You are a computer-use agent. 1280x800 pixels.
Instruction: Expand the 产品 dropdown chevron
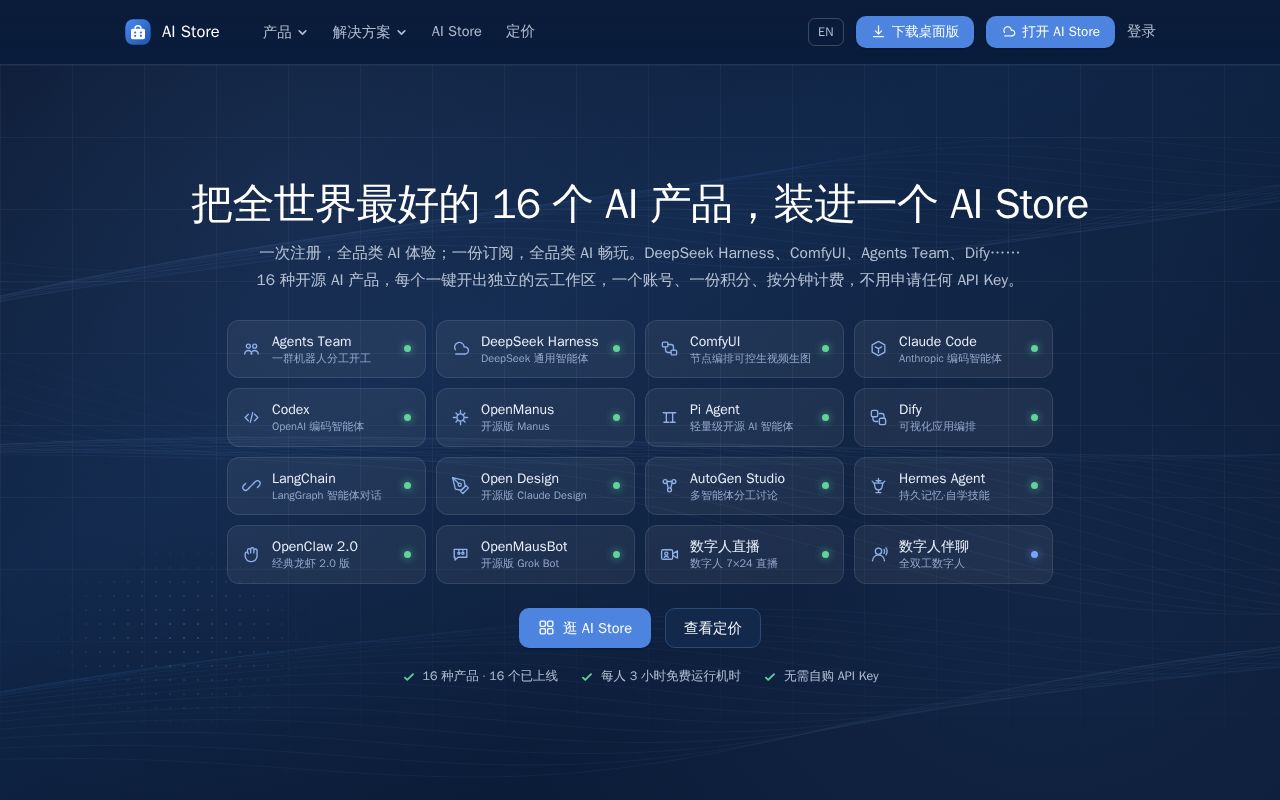302,33
